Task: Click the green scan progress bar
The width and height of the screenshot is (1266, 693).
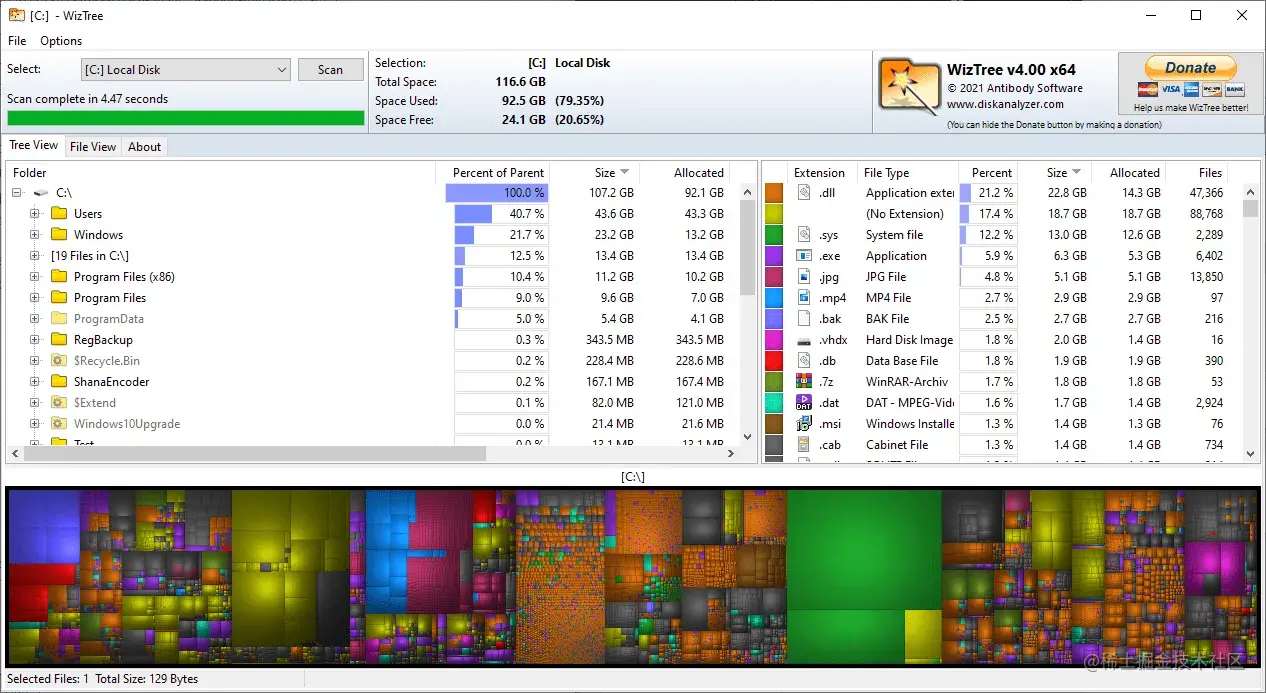Action: coord(185,117)
